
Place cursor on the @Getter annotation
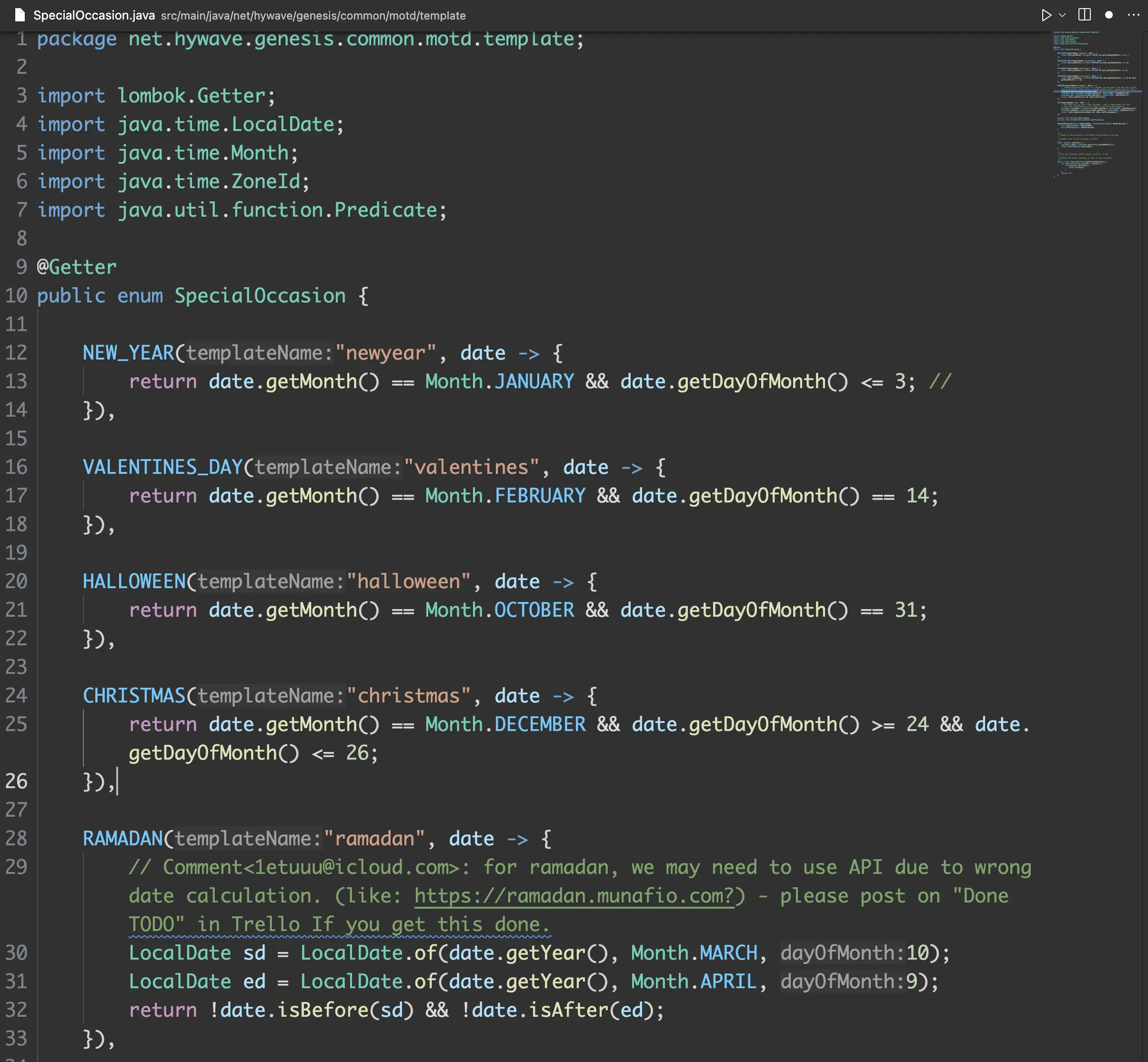click(77, 267)
